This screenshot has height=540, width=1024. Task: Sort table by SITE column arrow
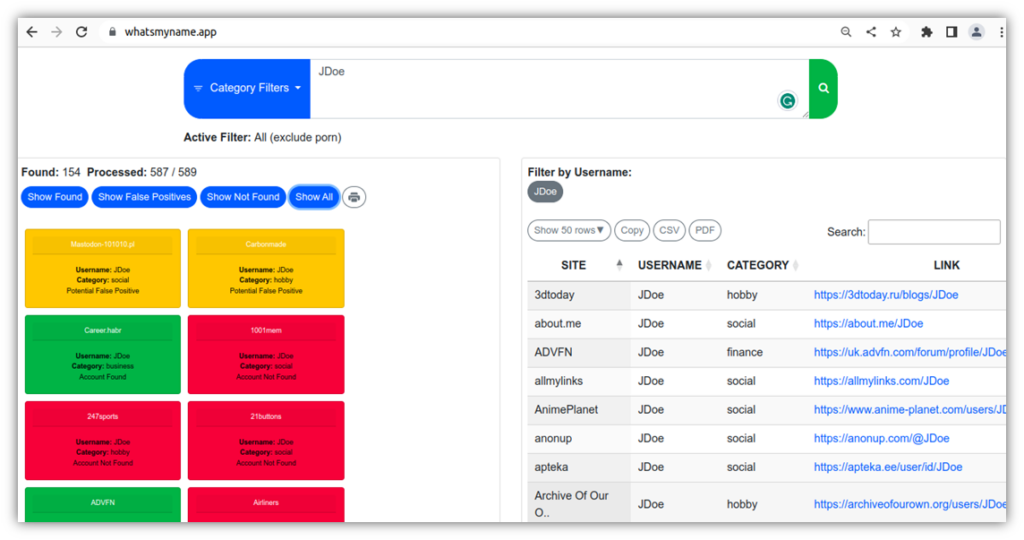click(x=619, y=264)
